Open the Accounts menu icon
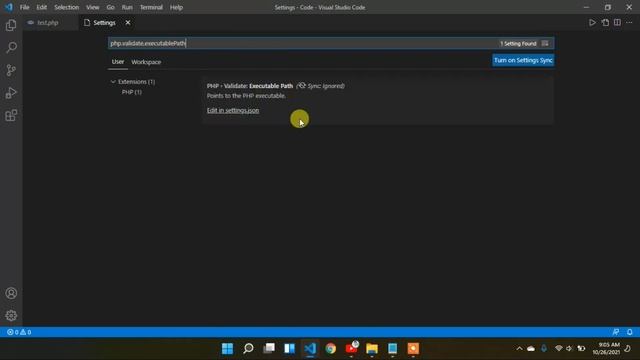640x360 pixels. coord(11,293)
